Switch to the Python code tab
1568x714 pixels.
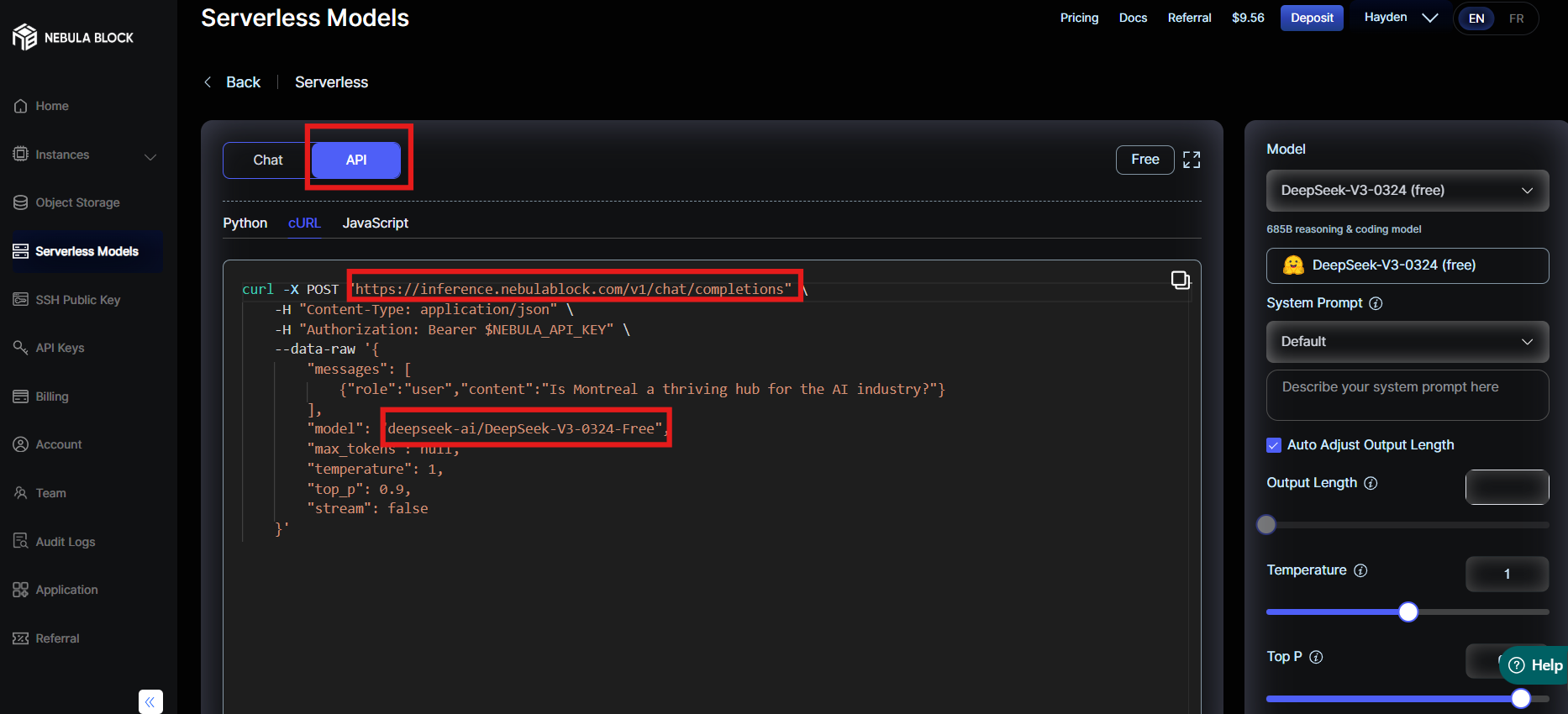pyautogui.click(x=245, y=223)
